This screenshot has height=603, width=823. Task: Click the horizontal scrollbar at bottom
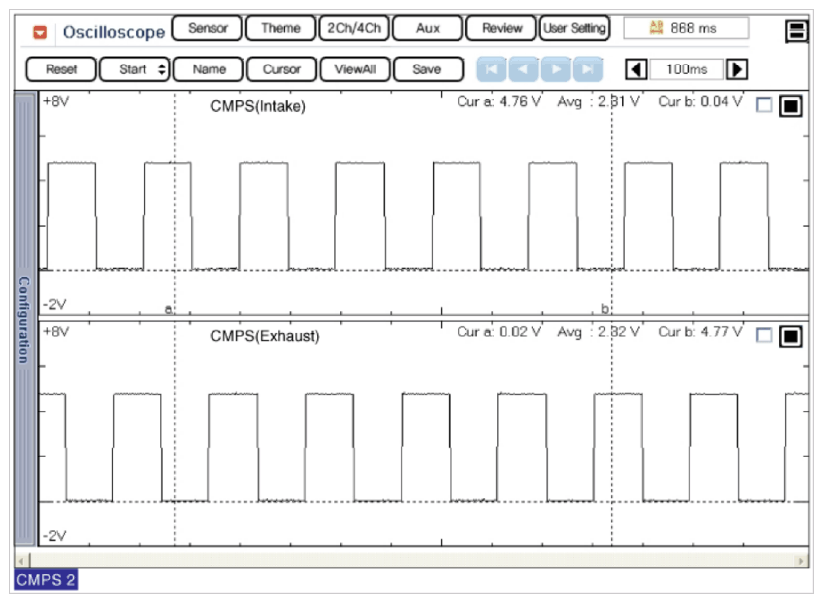411,560
